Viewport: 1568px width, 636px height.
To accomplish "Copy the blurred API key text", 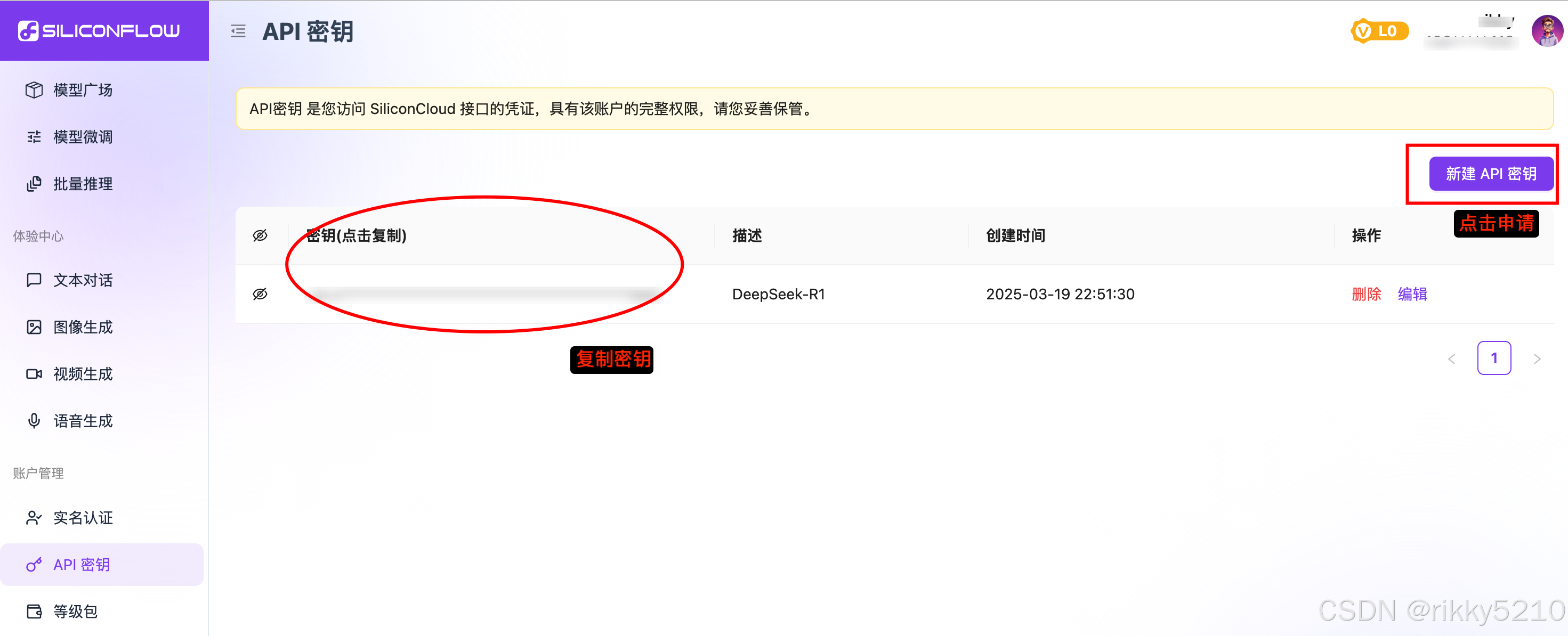I will 484,295.
